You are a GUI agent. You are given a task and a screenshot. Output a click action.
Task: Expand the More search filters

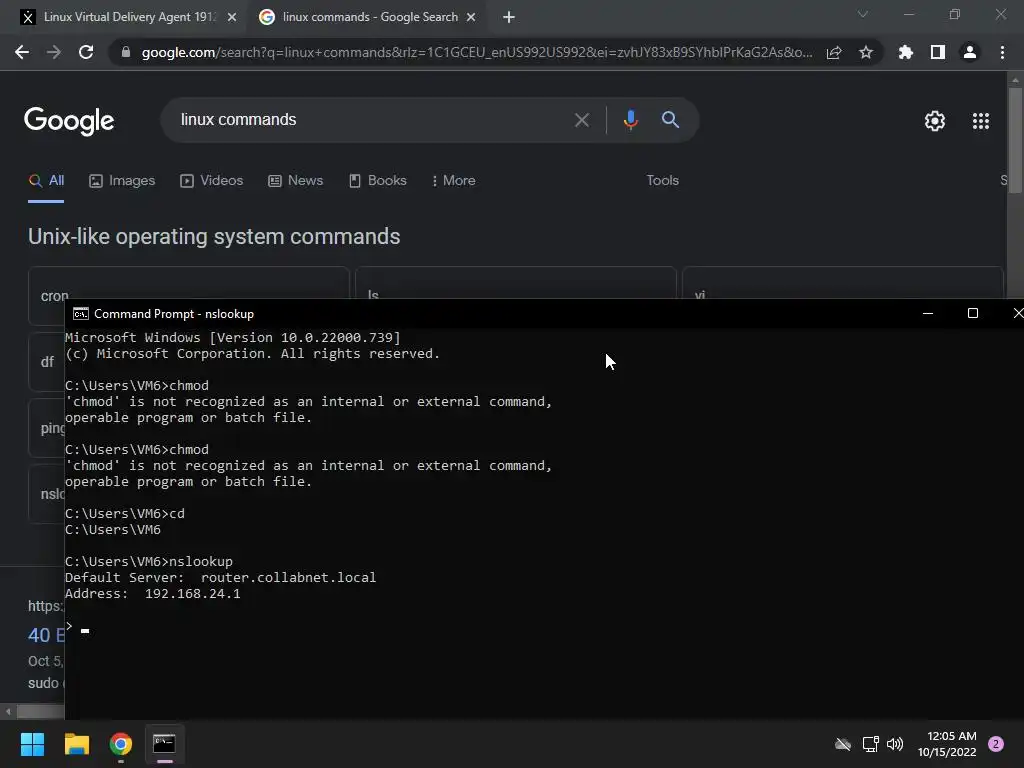(x=453, y=181)
